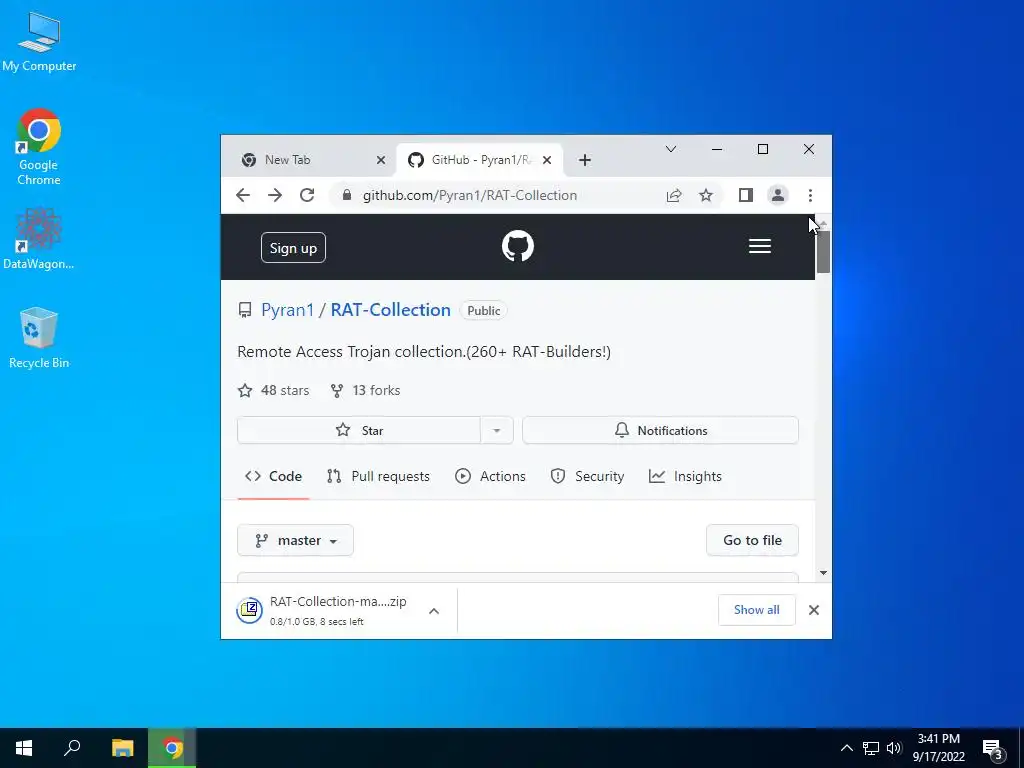This screenshot has width=1024, height=768.
Task: Open the master branch dropdown
Action: (x=296, y=540)
